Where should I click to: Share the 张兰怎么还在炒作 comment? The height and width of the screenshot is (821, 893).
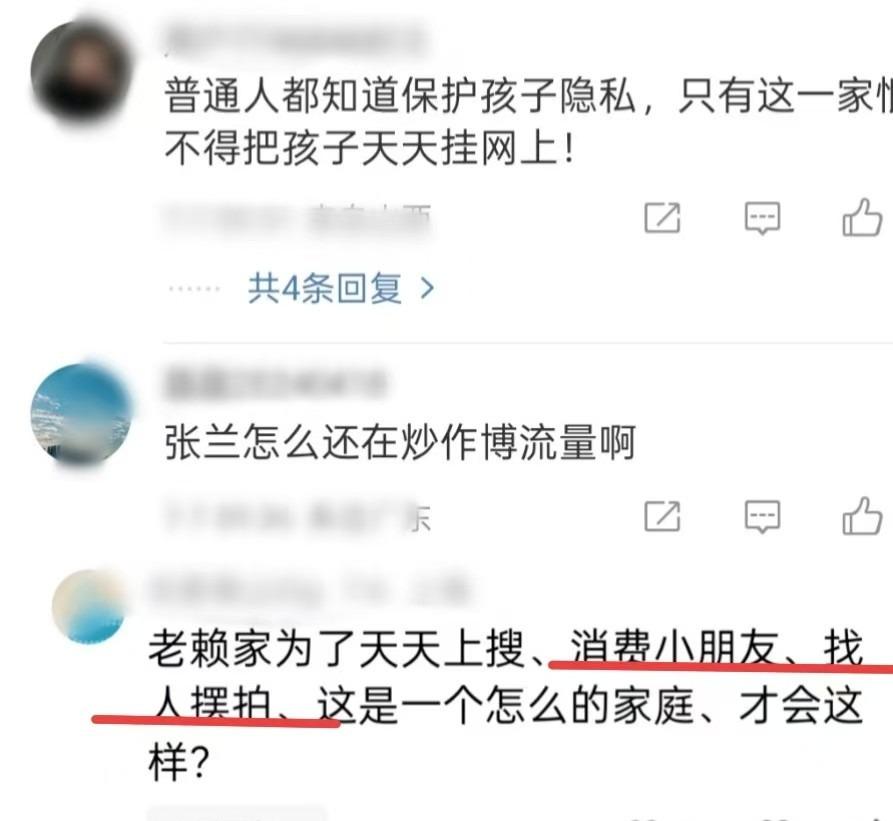coord(662,516)
